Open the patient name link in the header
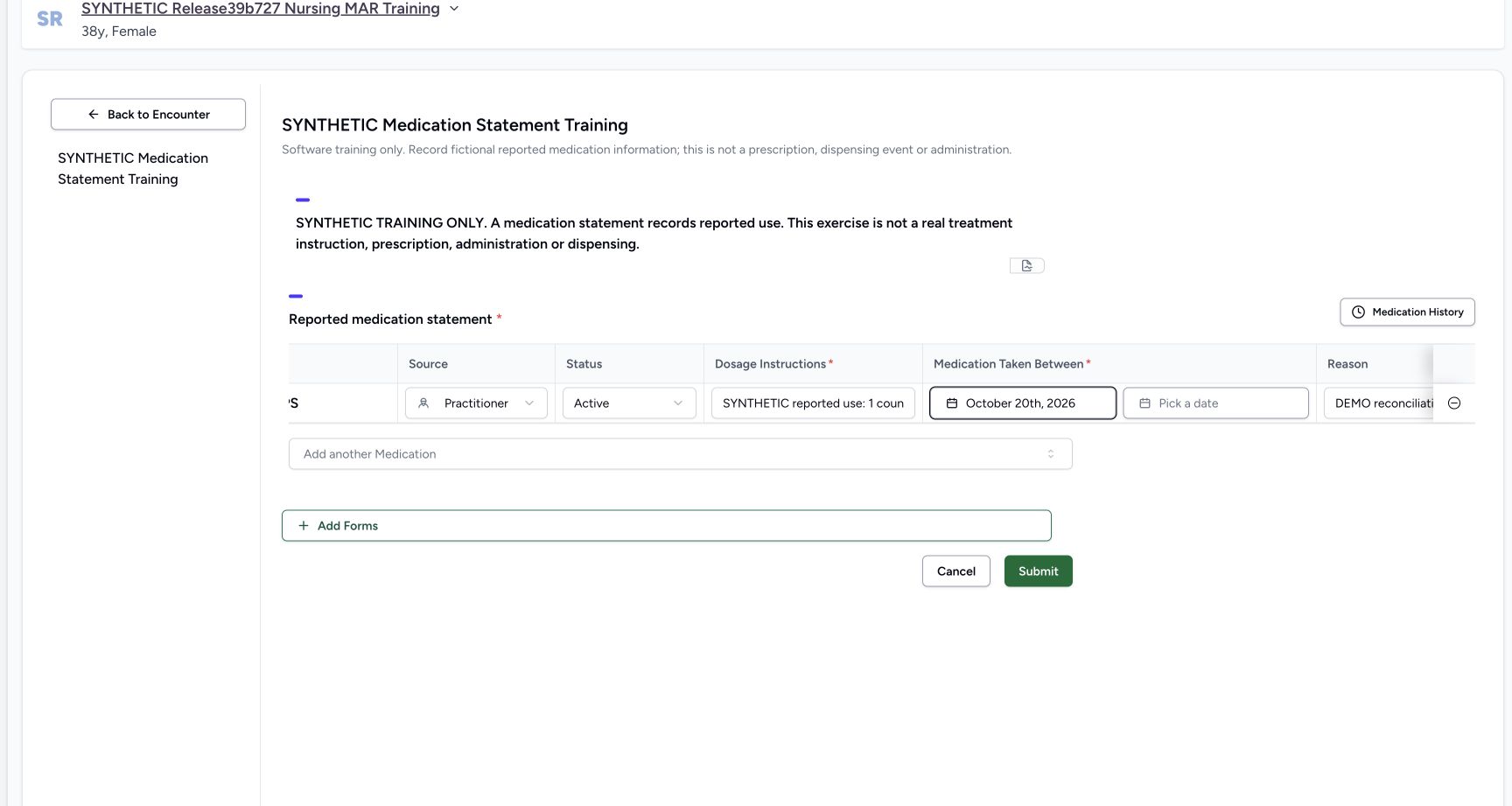Screen dimensions: 1512x806 click(261, 9)
